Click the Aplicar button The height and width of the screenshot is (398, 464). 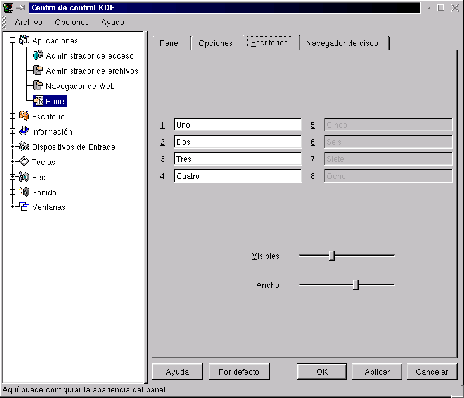point(377,372)
